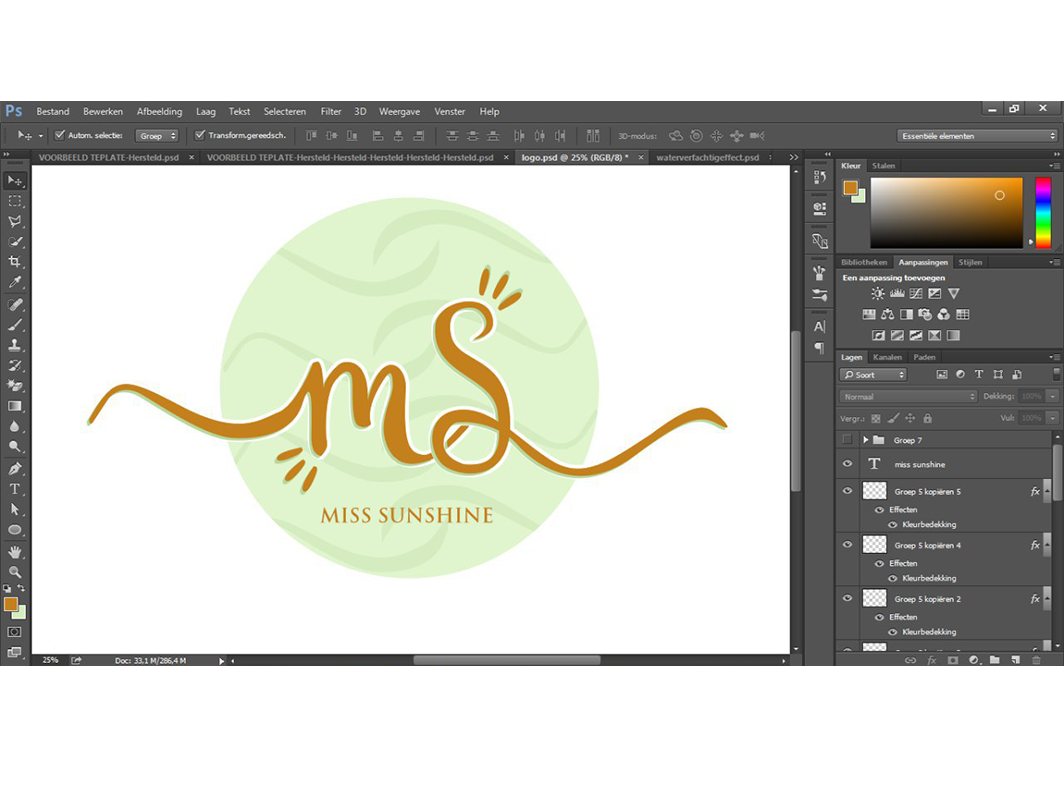This screenshot has width=1064, height=799.
Task: Toggle Effecten visibility of kopiëren 4
Action: point(879,563)
